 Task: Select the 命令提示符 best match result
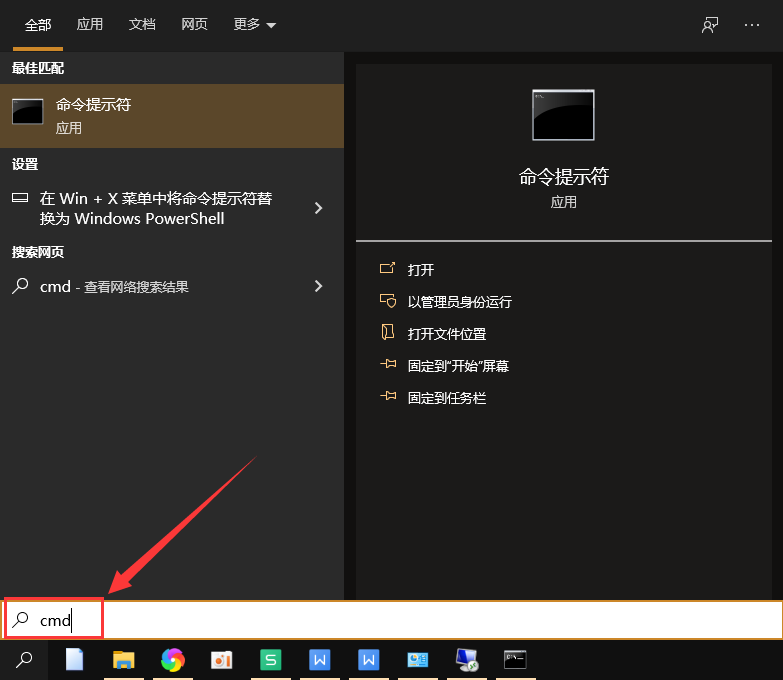172,116
